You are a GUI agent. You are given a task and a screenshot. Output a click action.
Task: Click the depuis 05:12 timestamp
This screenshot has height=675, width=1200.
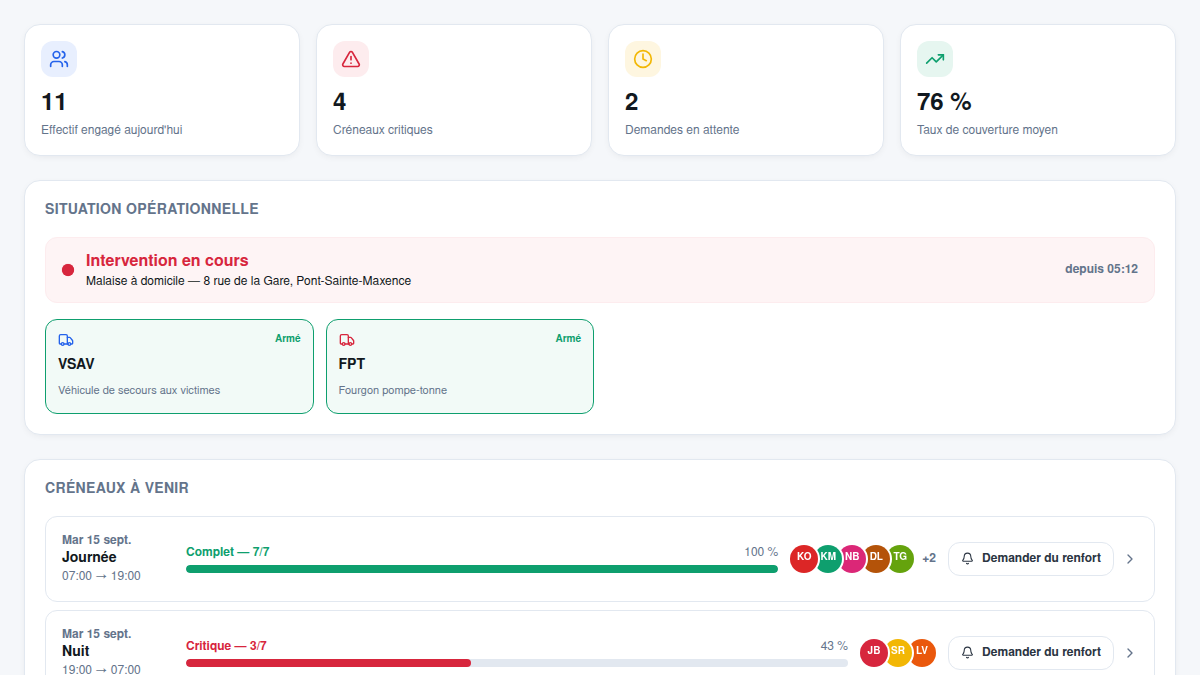point(1101,269)
